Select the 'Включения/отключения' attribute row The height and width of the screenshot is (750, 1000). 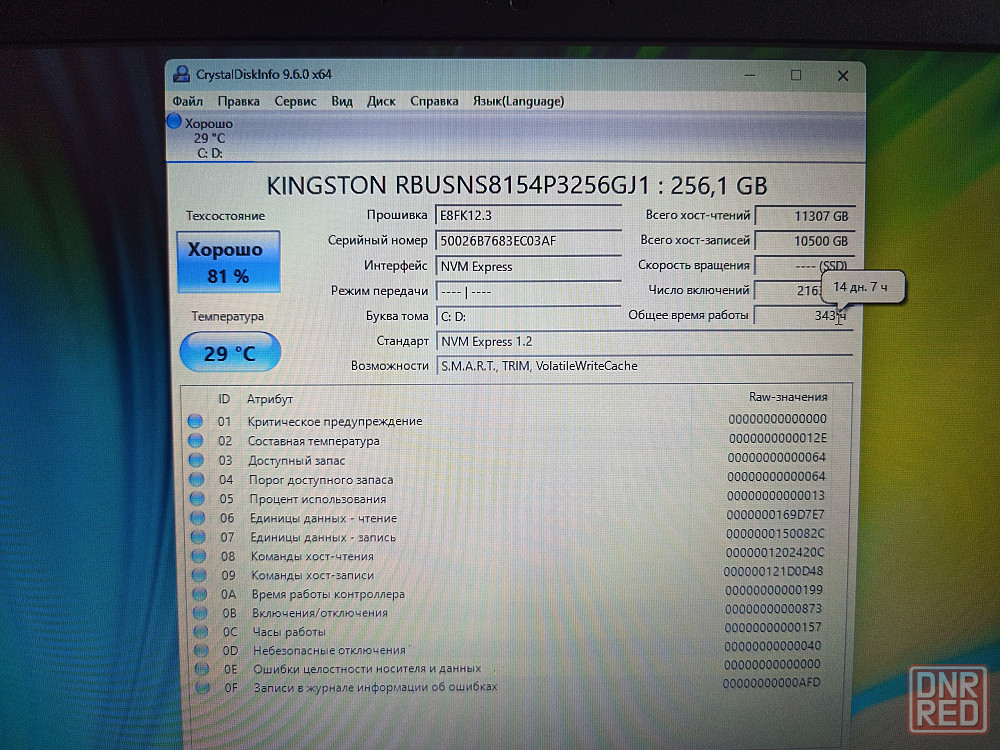pos(509,611)
